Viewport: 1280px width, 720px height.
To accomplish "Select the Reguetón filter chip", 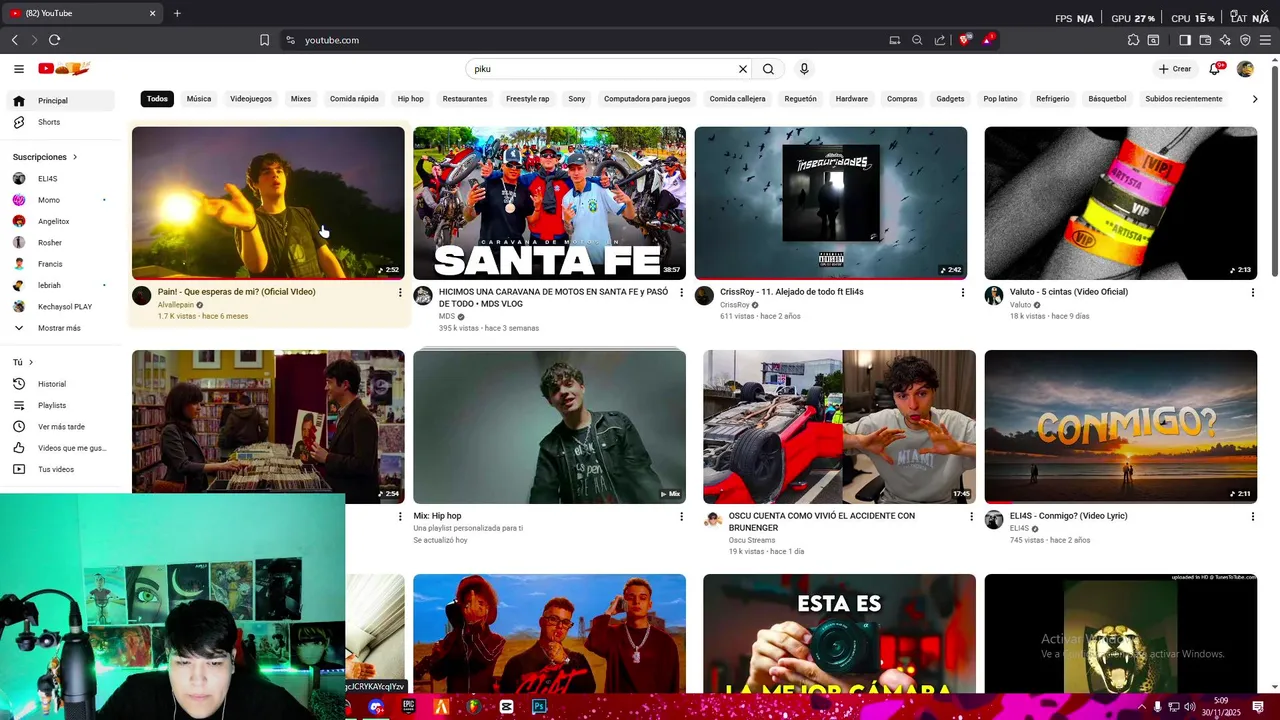I will (800, 99).
